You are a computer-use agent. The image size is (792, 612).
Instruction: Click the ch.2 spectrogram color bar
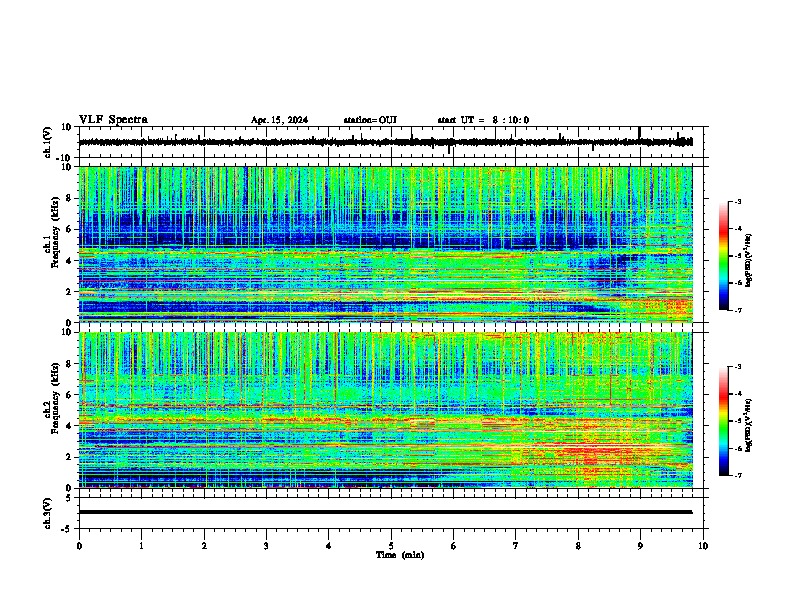point(724,421)
